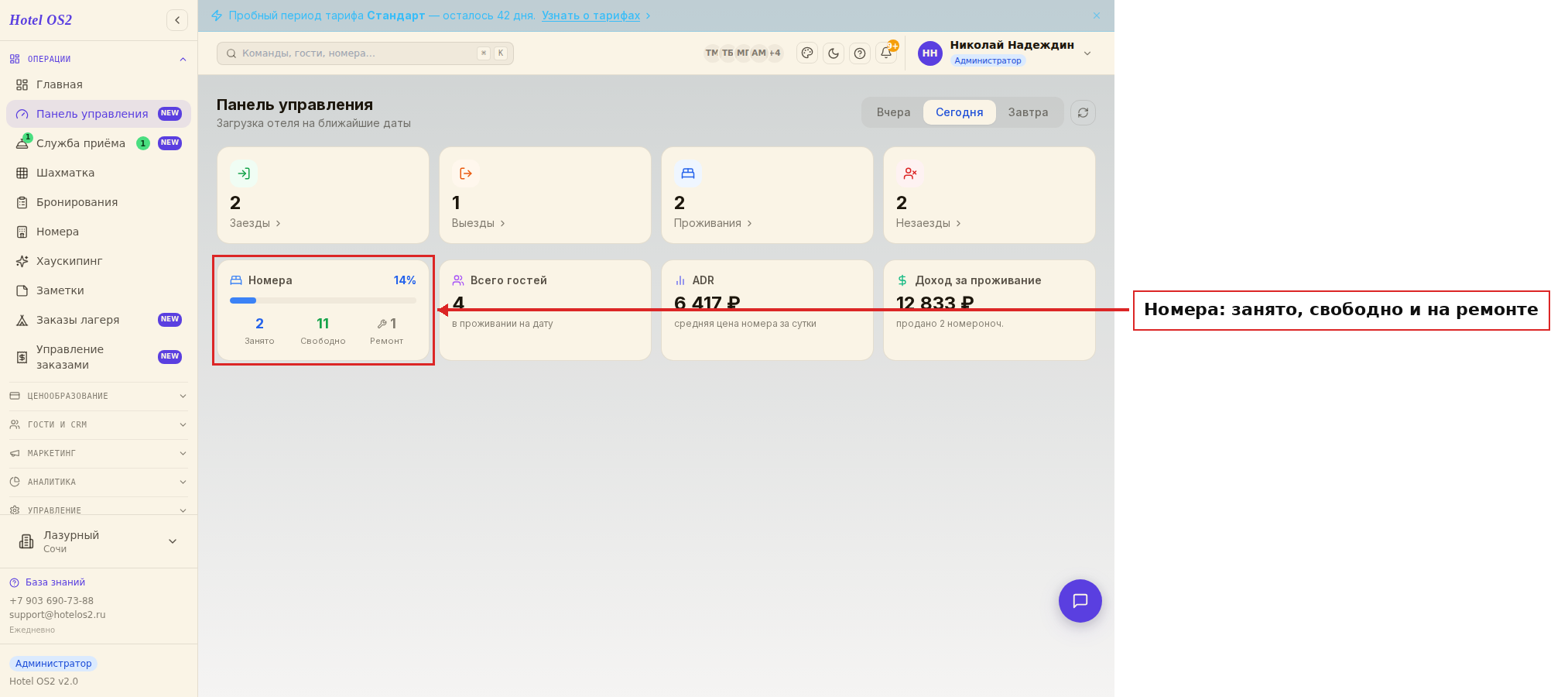Open notifications bell icon
Viewport: 1568px width, 697px height.
click(886, 53)
